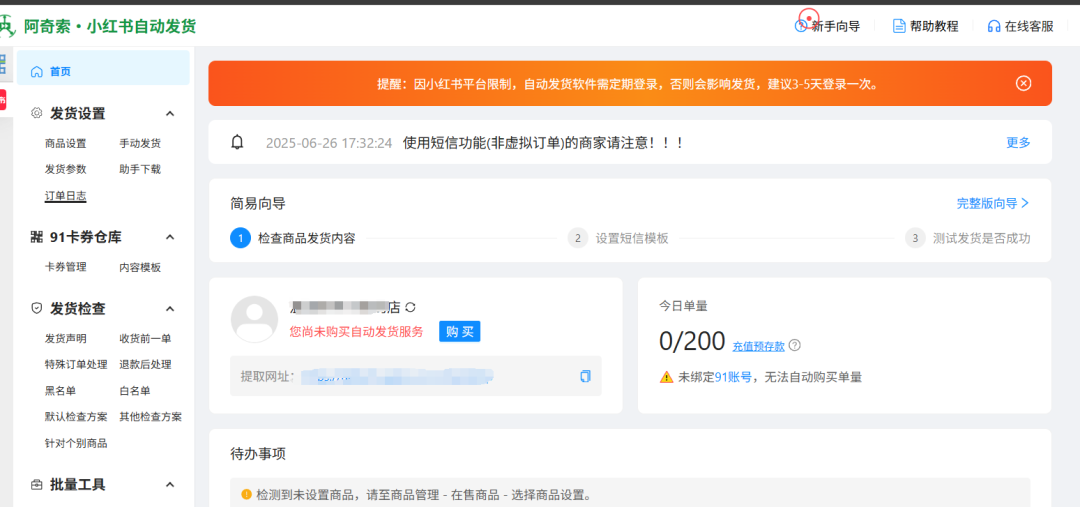Open 其他检查方案 in sidebar
The image size is (1080, 507).
(x=150, y=417)
